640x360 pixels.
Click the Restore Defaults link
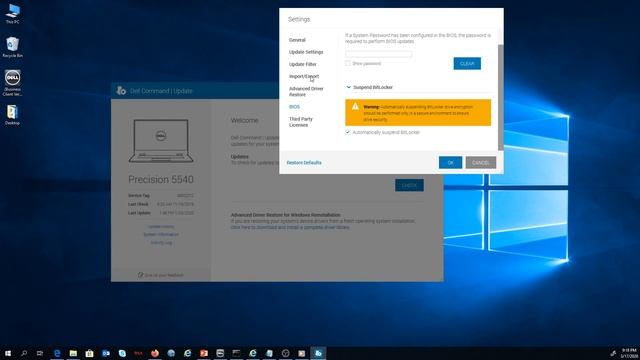point(304,162)
